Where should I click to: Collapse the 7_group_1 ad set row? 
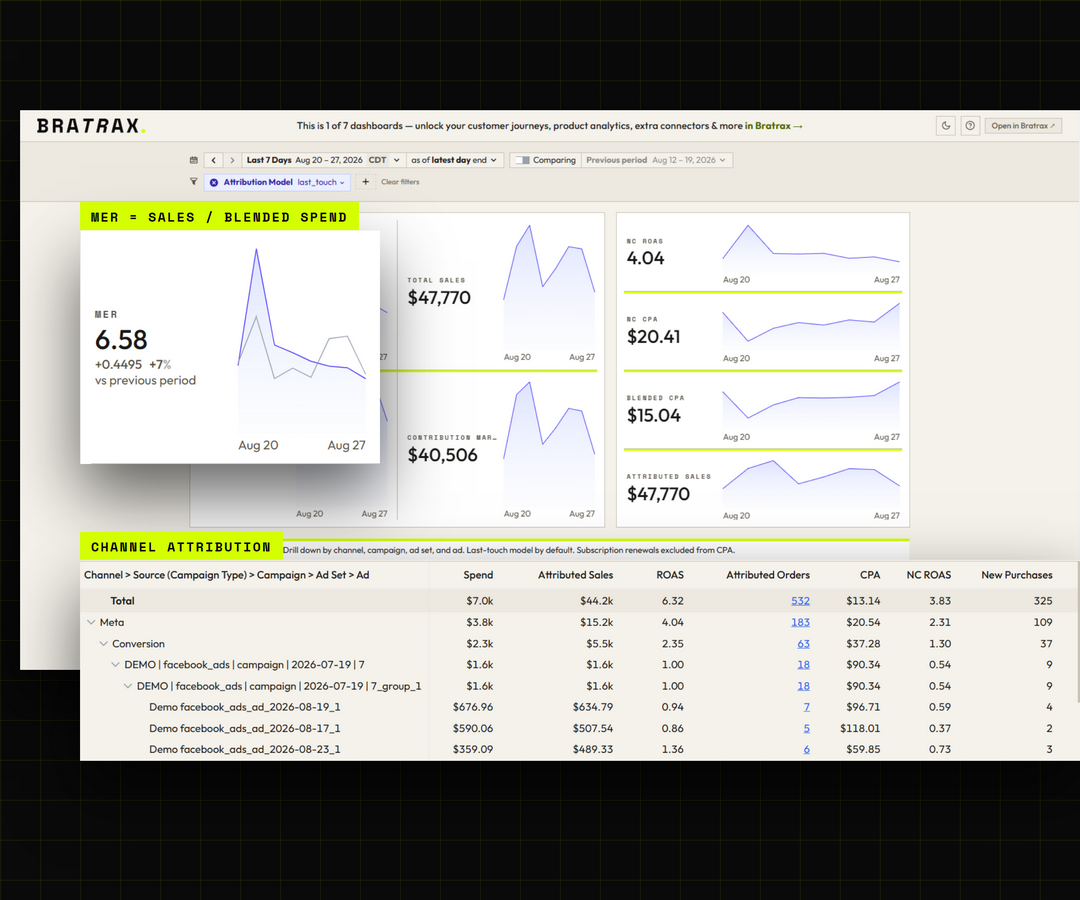128,686
